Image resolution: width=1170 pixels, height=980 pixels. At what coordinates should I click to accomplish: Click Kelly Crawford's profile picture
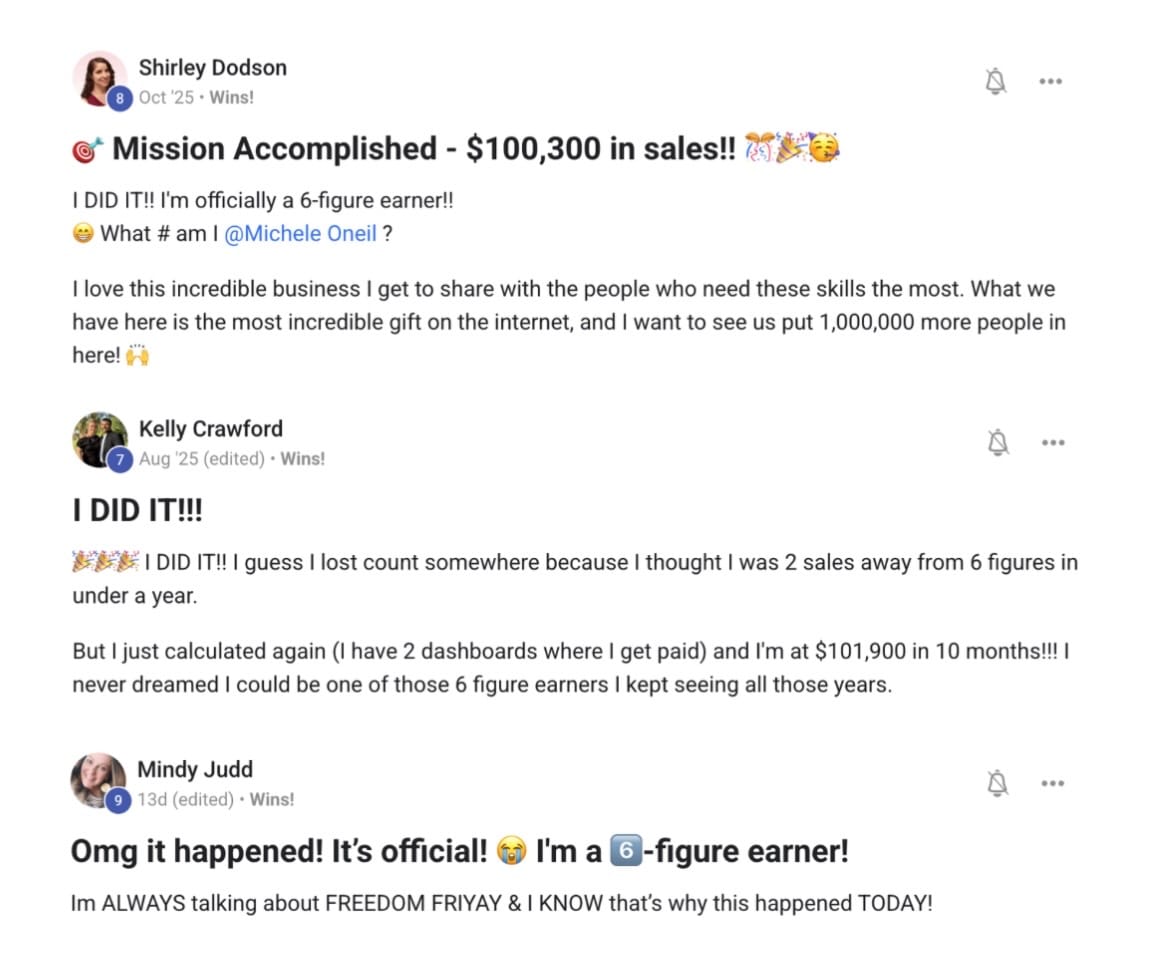click(98, 437)
